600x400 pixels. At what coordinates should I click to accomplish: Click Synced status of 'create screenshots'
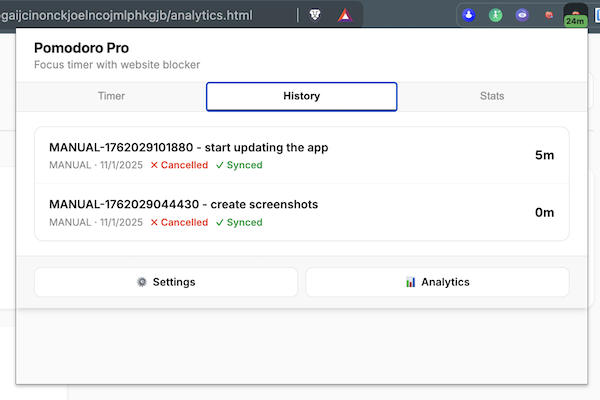point(239,222)
